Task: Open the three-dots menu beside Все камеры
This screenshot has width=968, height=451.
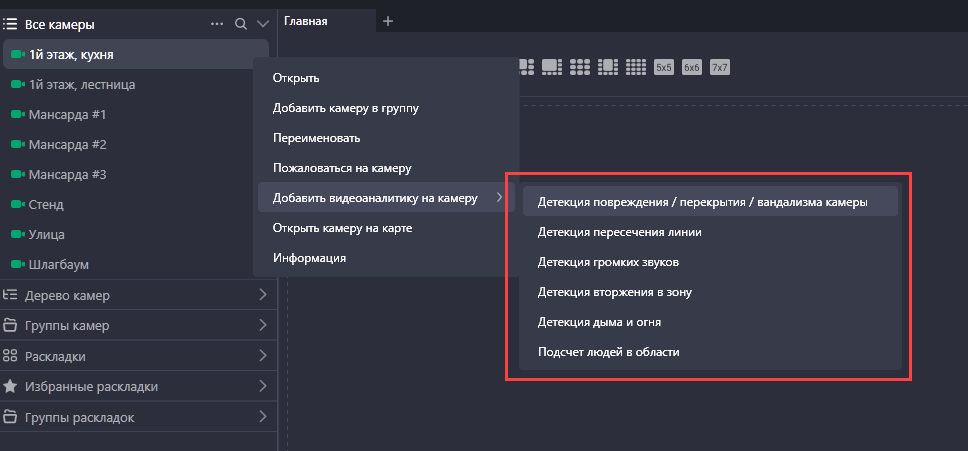Action: point(217,23)
